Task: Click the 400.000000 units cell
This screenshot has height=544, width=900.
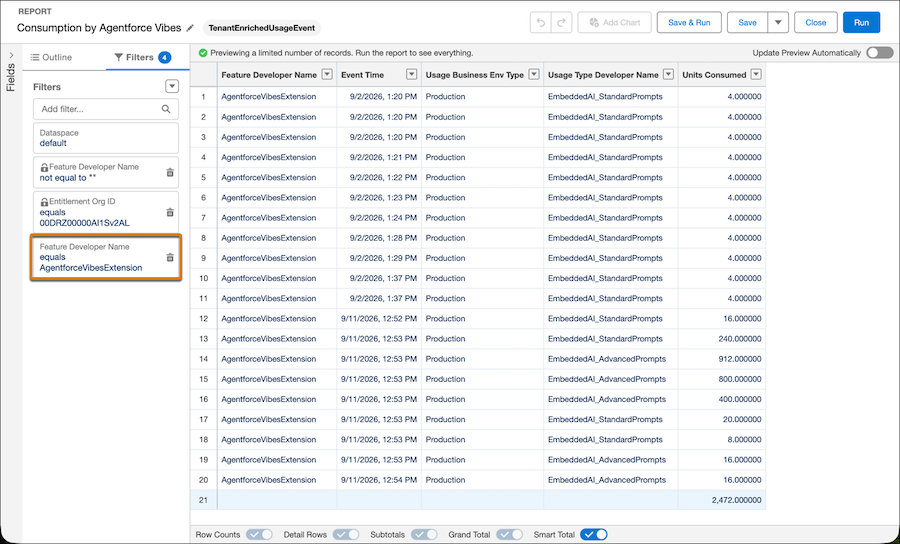Action: tap(721, 399)
